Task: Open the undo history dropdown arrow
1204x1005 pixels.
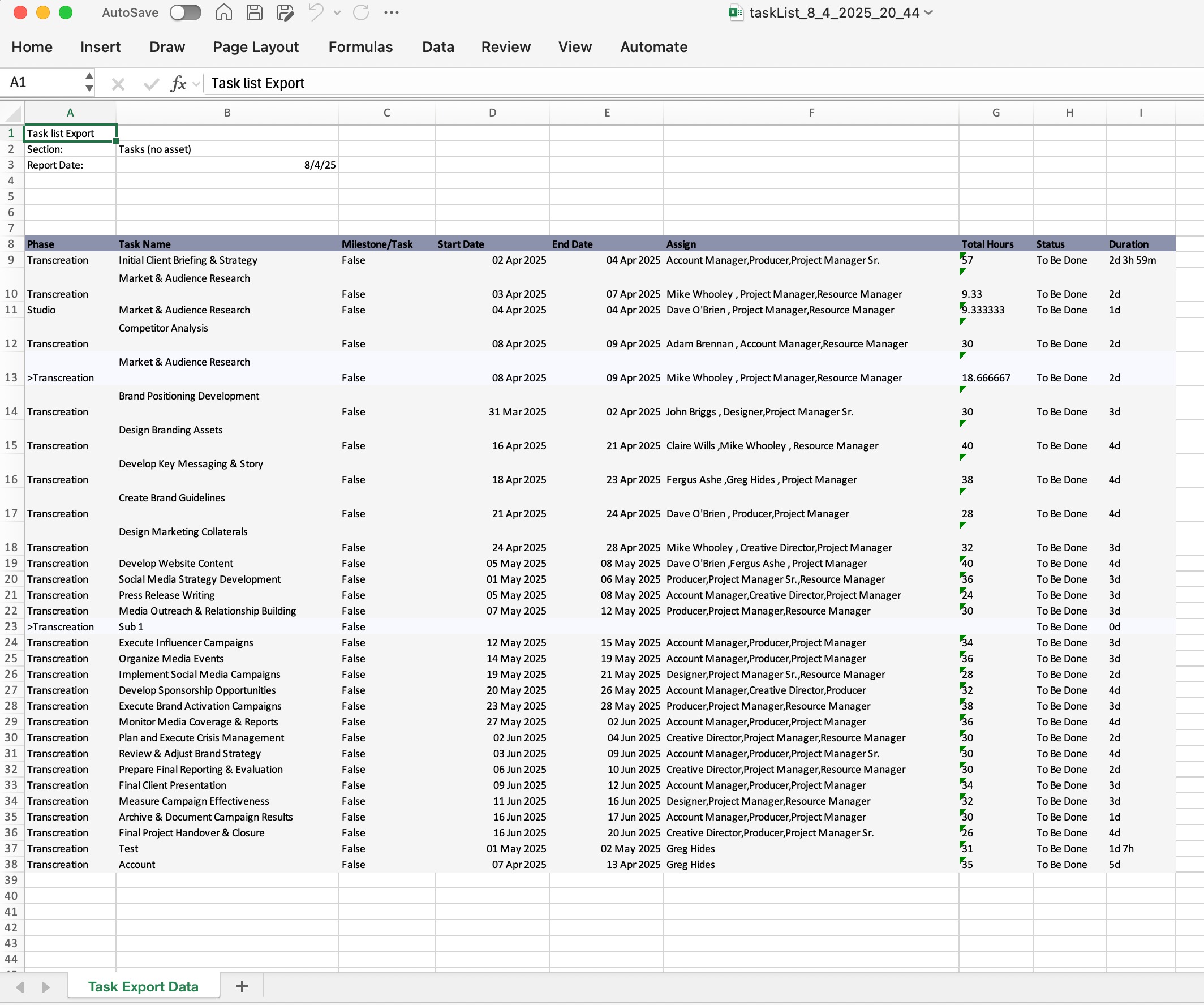Action: [x=337, y=12]
